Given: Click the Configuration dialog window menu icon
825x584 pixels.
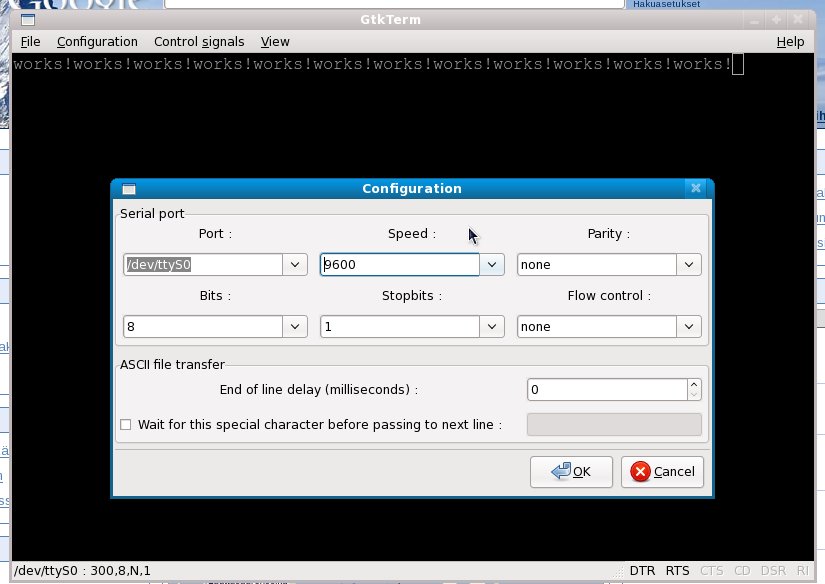Looking at the screenshot, I should (x=129, y=189).
